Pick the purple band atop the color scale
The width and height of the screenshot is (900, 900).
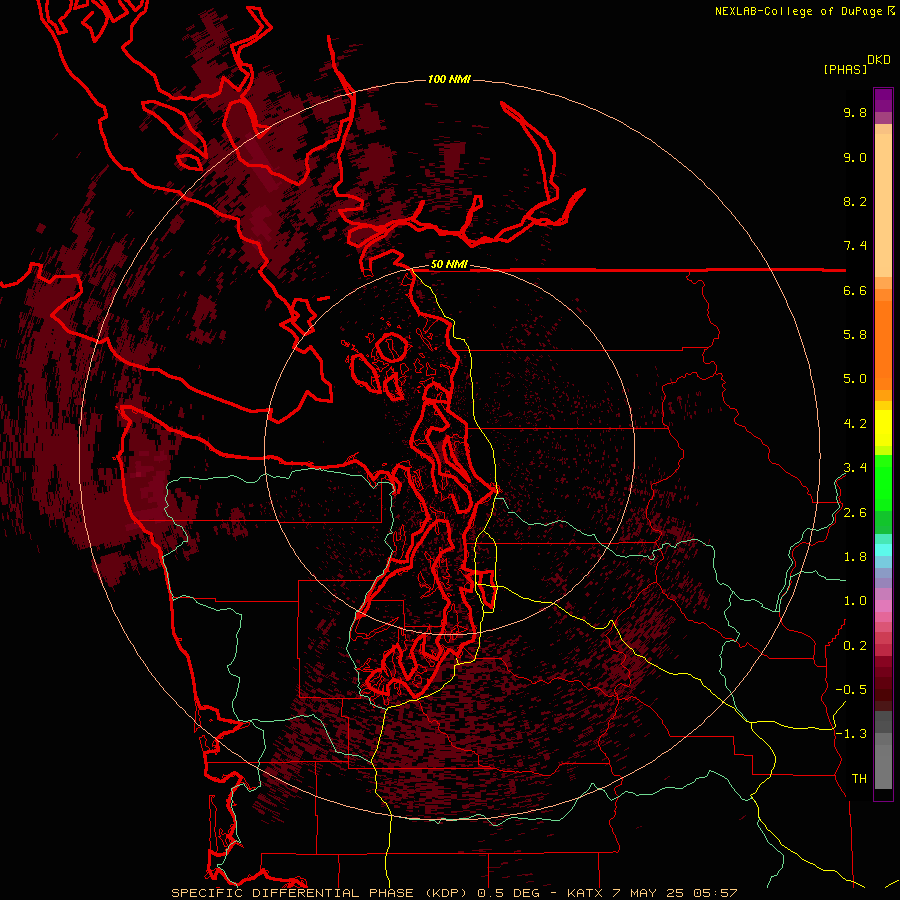pyautogui.click(x=883, y=100)
